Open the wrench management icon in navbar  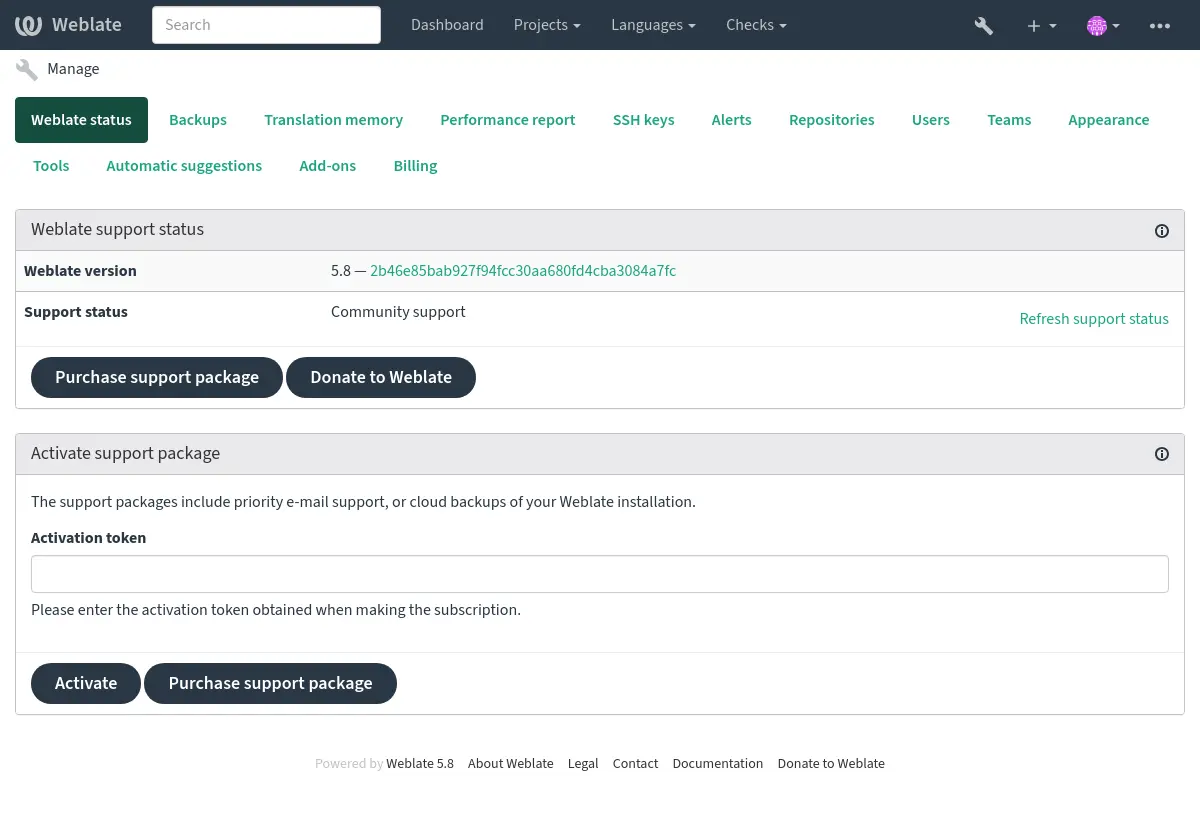coord(984,25)
